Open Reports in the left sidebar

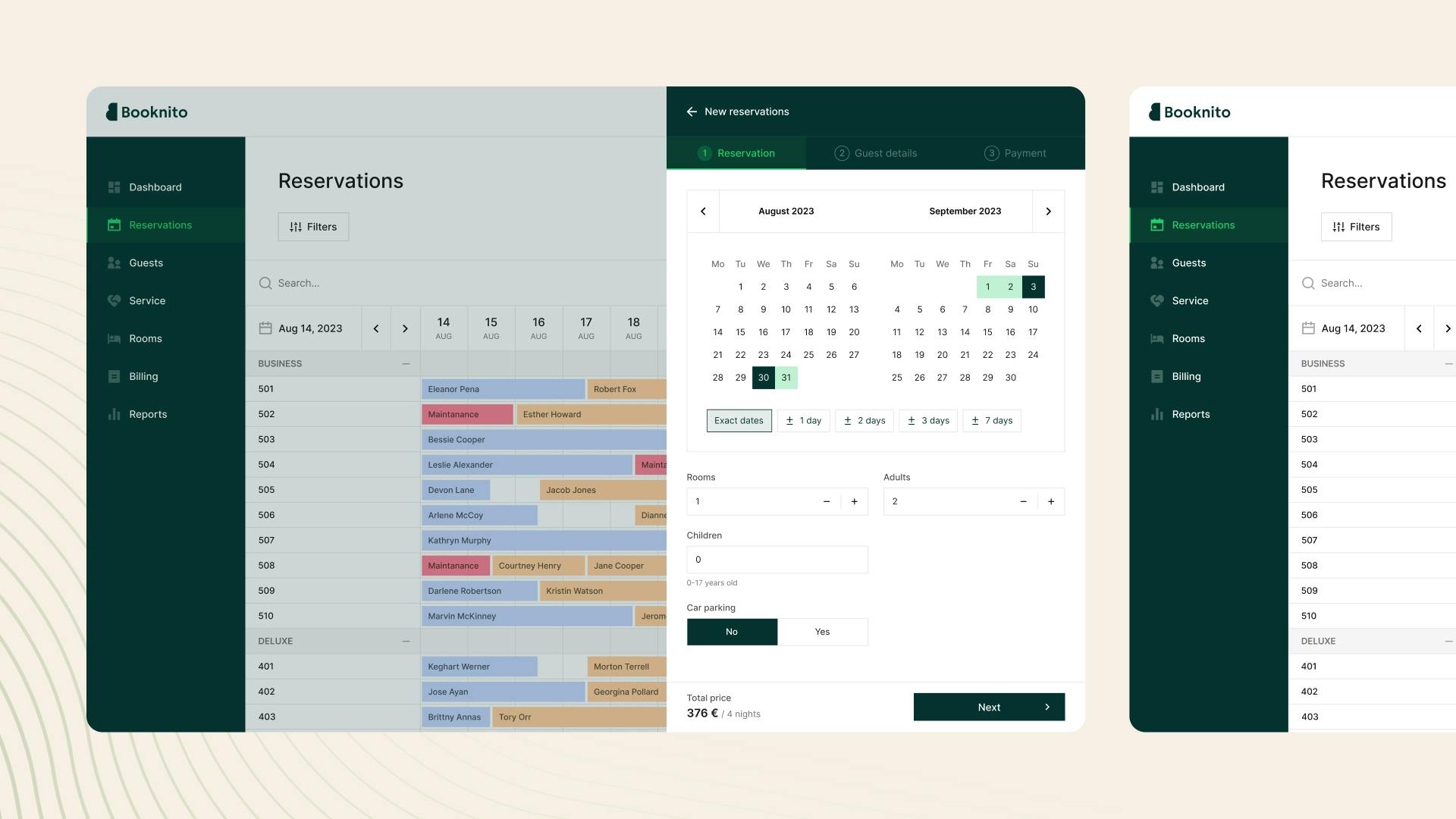147,415
